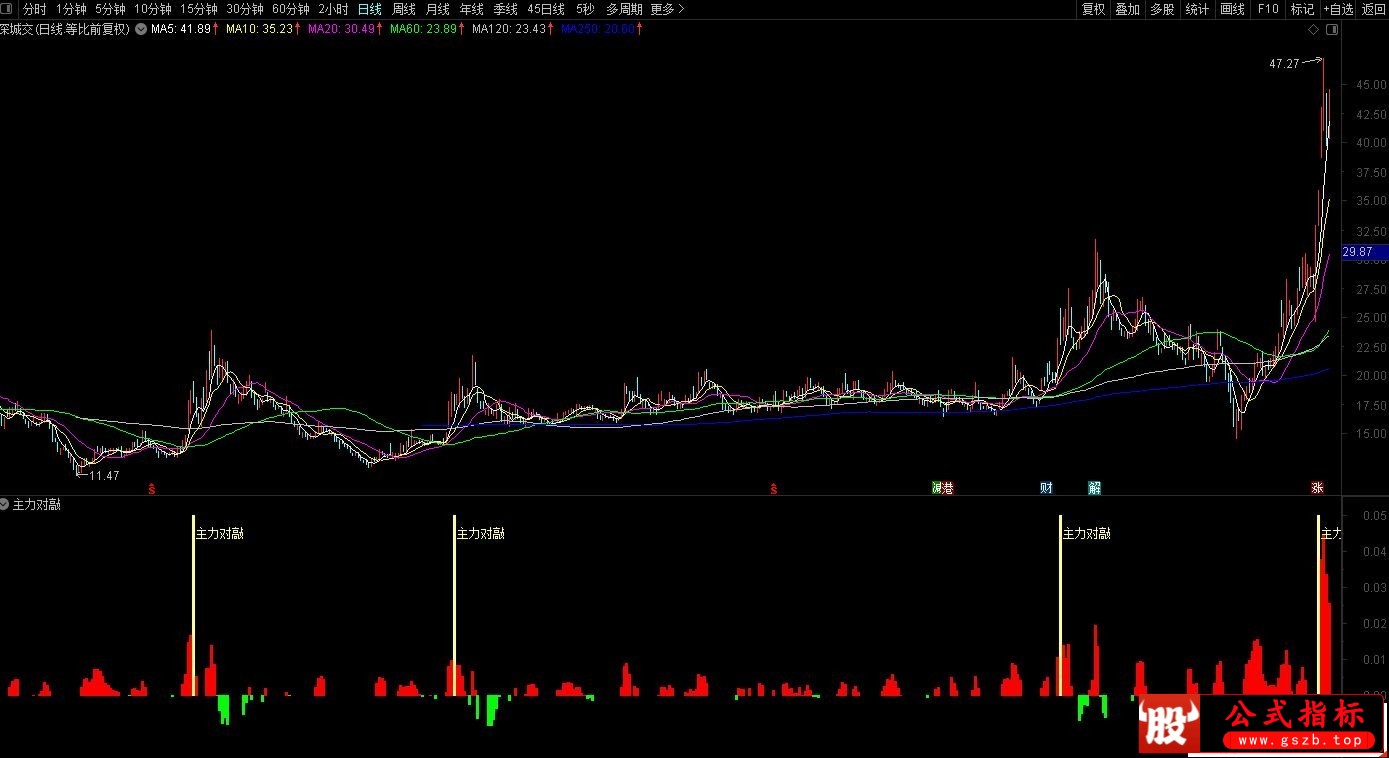The height and width of the screenshot is (758, 1389).
Task: Open the 多周期 multi-period view
Action: 624,9
